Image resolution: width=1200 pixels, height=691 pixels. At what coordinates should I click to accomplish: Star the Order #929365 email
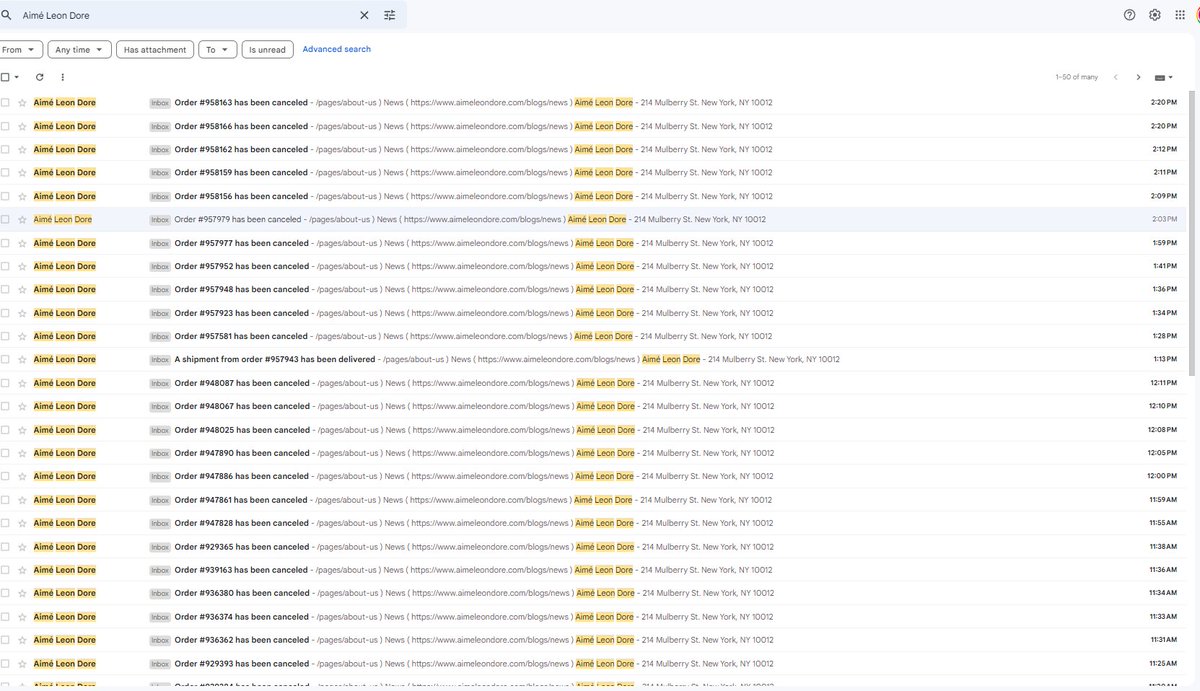(22, 547)
